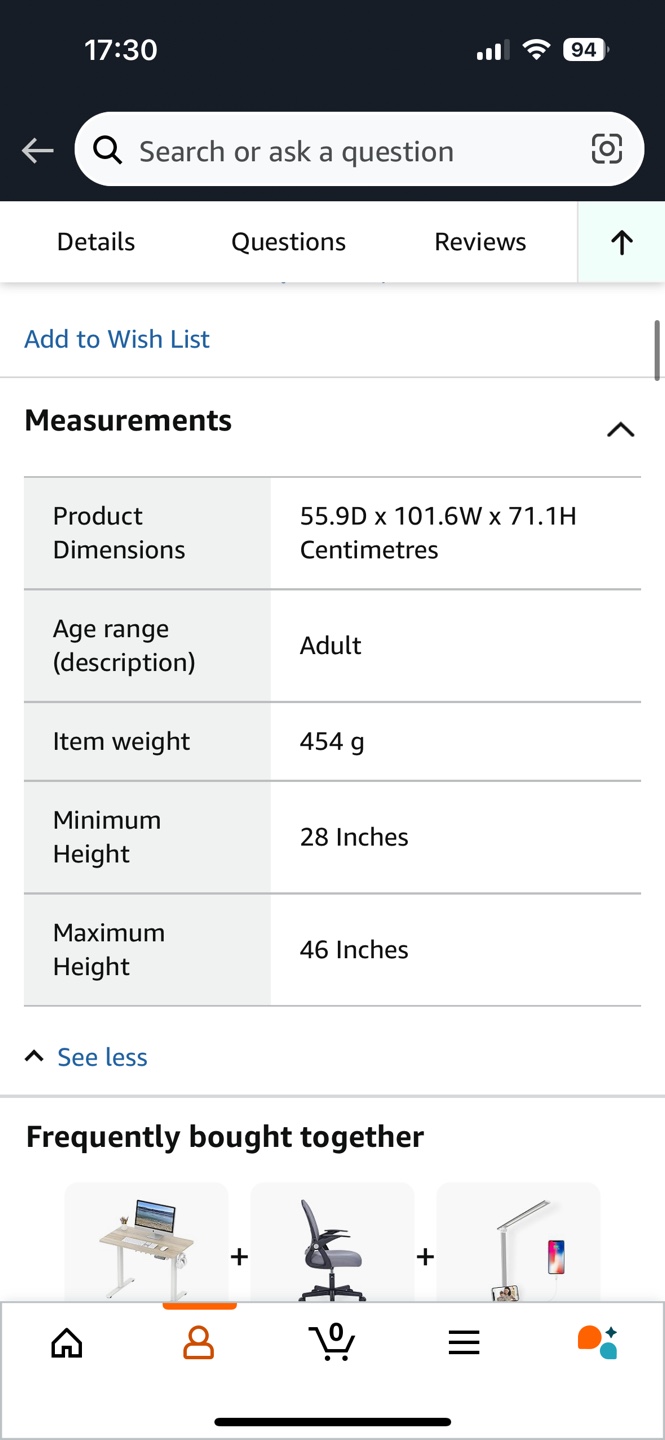Switch to the Questions tab
Viewport: 665px width, 1440px height.
(x=288, y=242)
